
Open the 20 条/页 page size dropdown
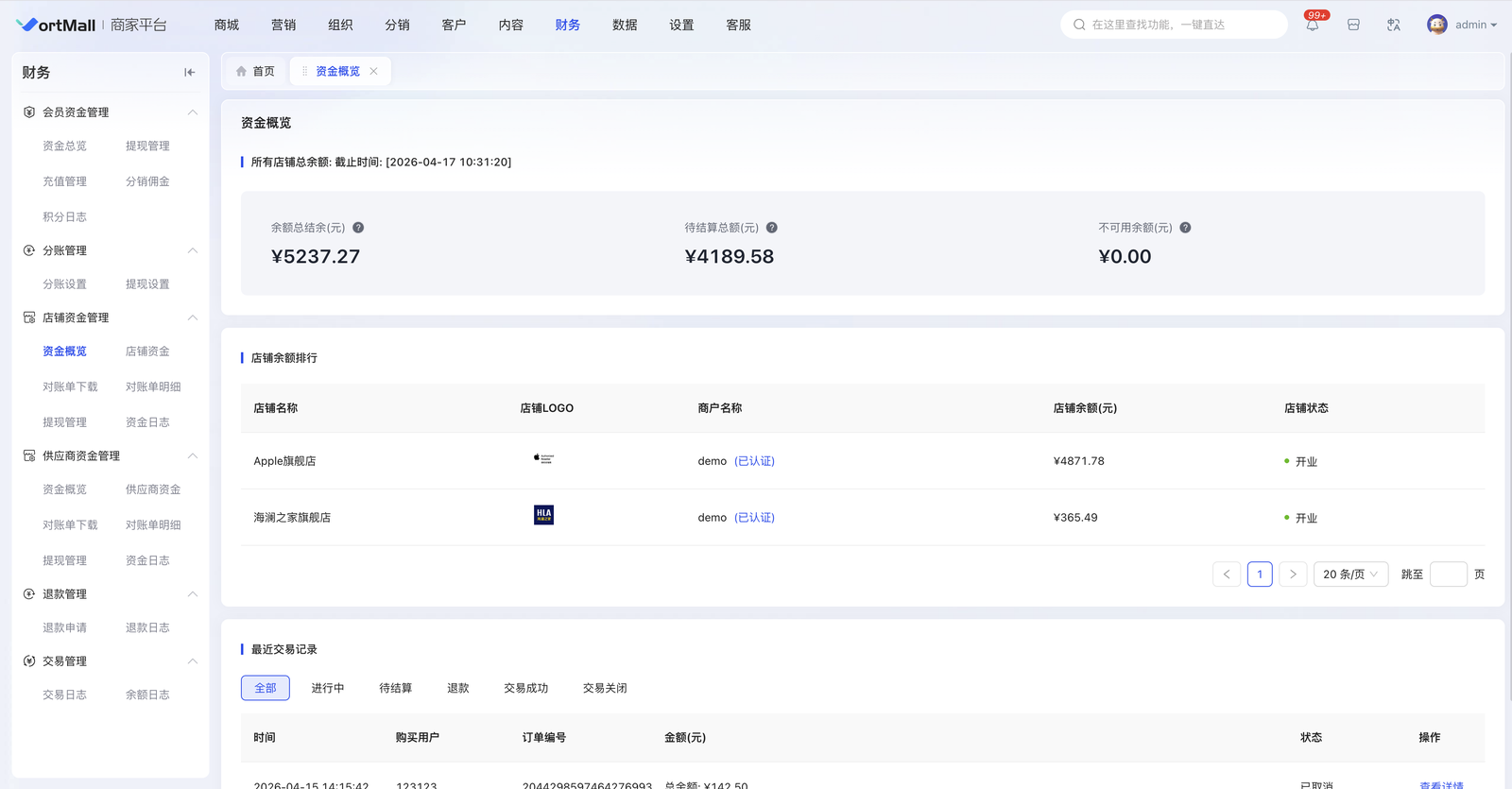pyautogui.click(x=1350, y=575)
